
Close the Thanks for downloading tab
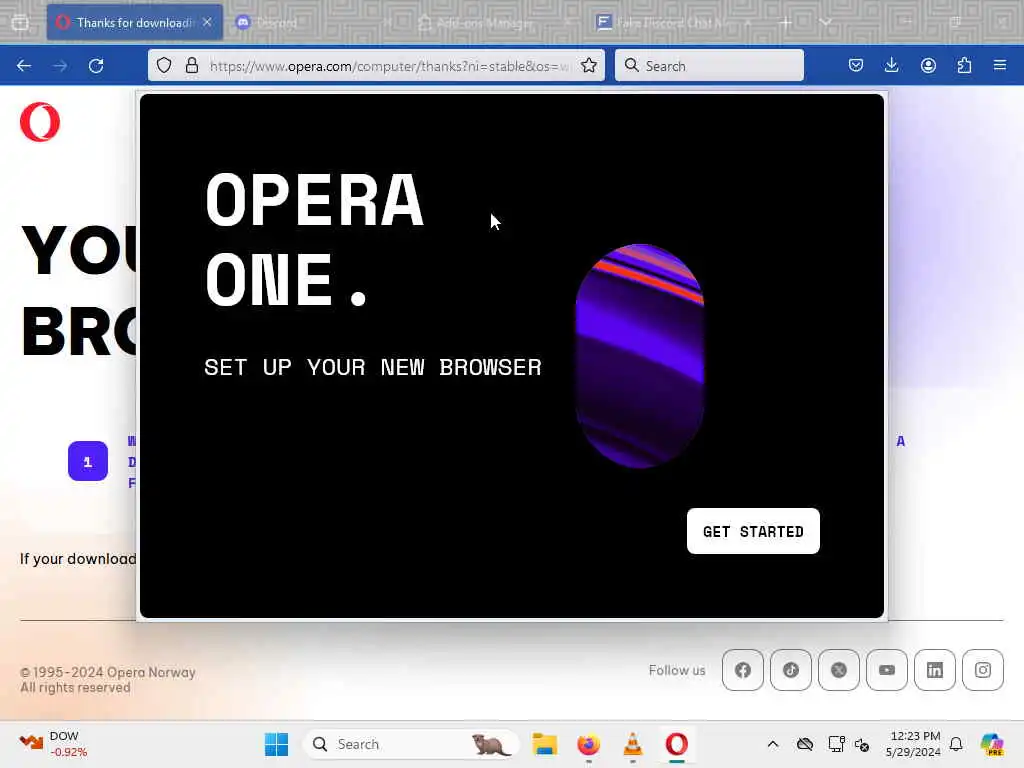pos(207,22)
